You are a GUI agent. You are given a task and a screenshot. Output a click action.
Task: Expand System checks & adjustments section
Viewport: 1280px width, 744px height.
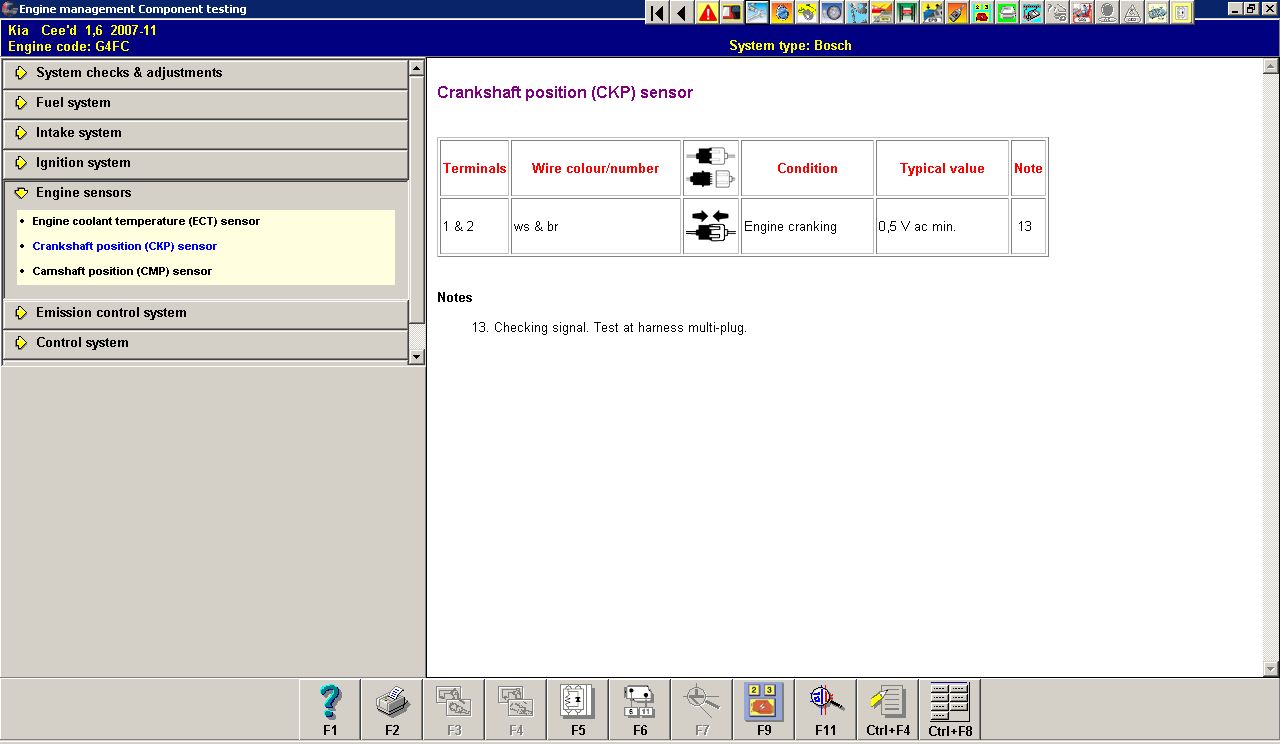point(129,73)
